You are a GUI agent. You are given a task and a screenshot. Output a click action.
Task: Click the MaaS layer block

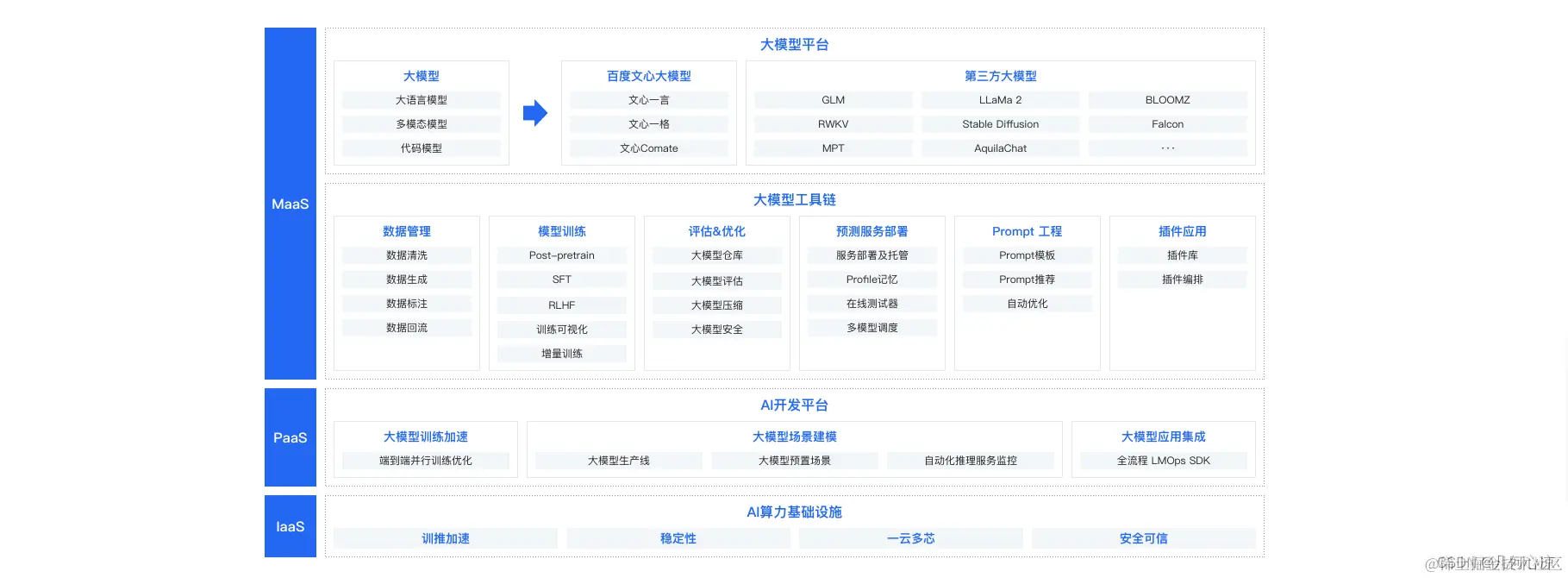tap(290, 204)
